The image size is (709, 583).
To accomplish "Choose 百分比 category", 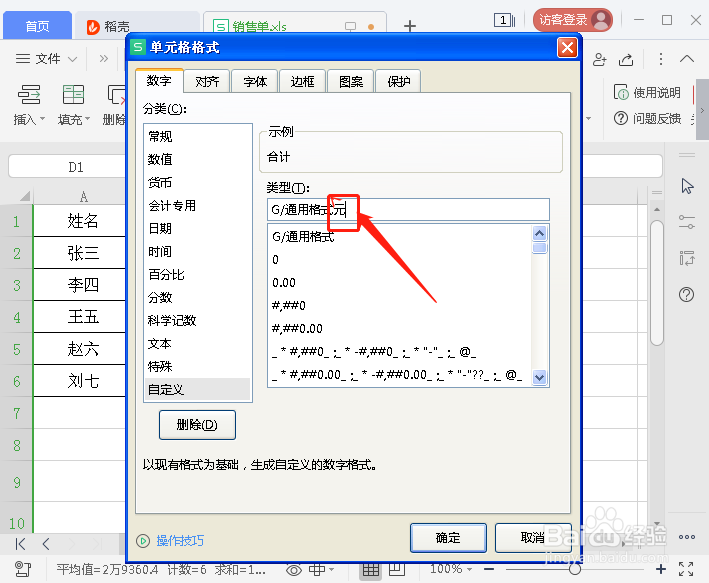I will point(197,275).
